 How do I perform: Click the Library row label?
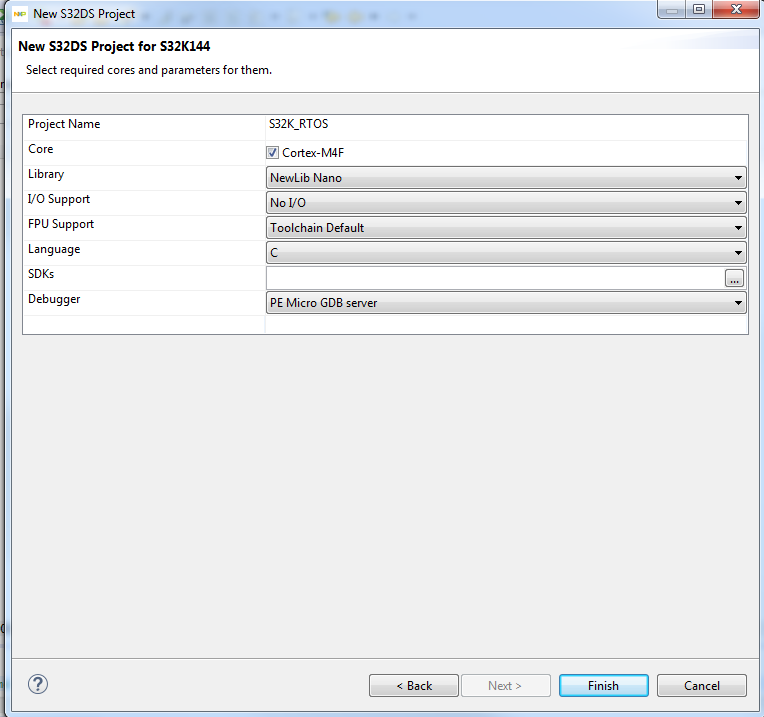(46, 174)
